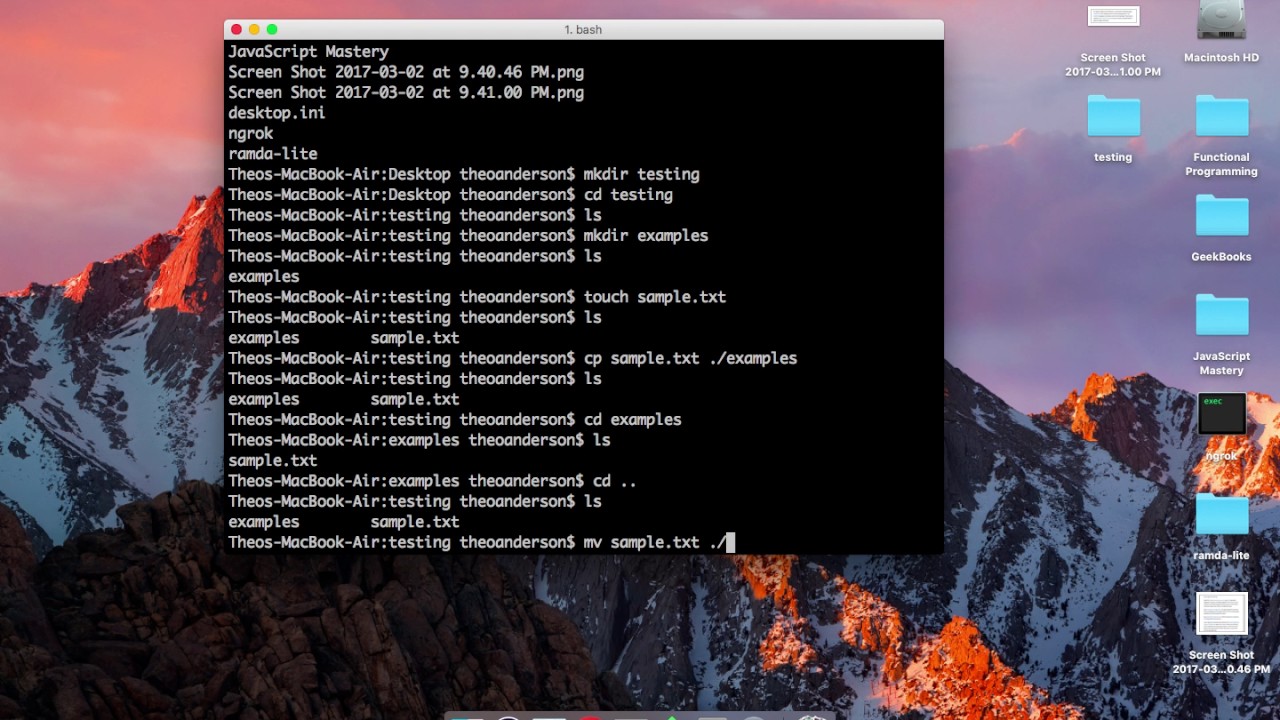Open the GeekBooks folder icon
Viewport: 1280px width, 720px height.
click(x=1221, y=216)
